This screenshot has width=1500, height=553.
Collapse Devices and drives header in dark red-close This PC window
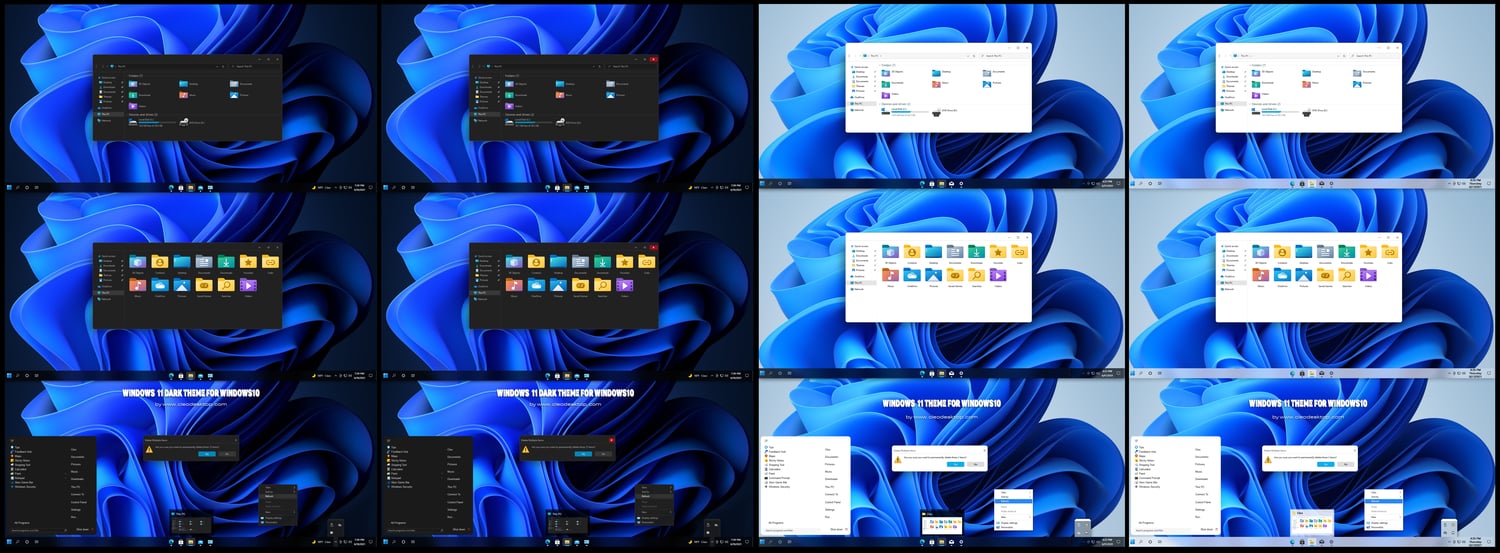click(x=521, y=115)
